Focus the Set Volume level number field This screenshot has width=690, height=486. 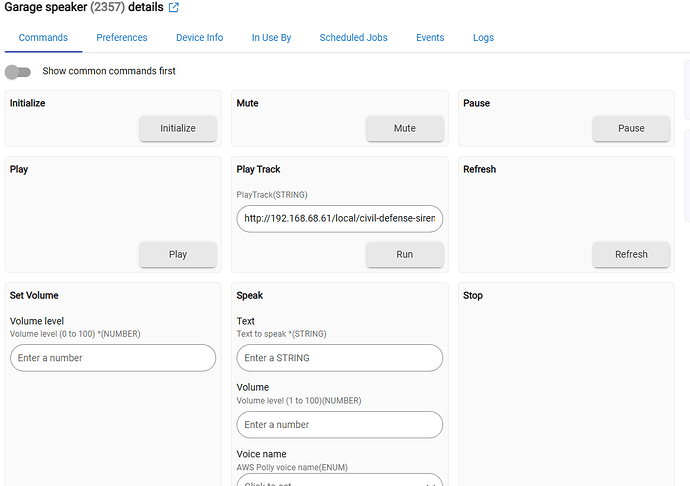pyautogui.click(x=112, y=358)
